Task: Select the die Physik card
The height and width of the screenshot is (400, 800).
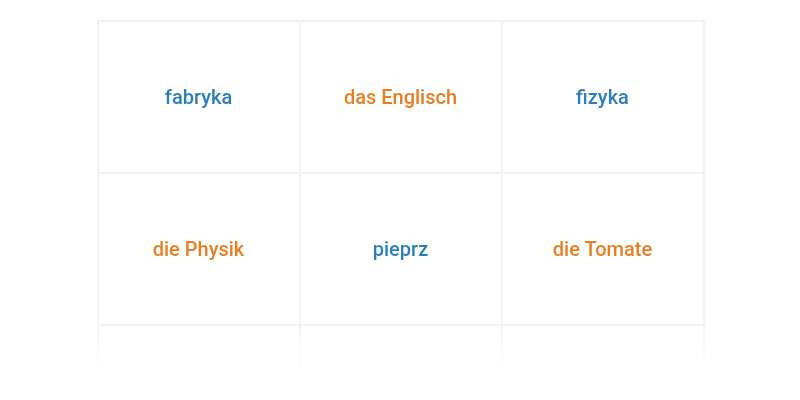Action: click(198, 249)
